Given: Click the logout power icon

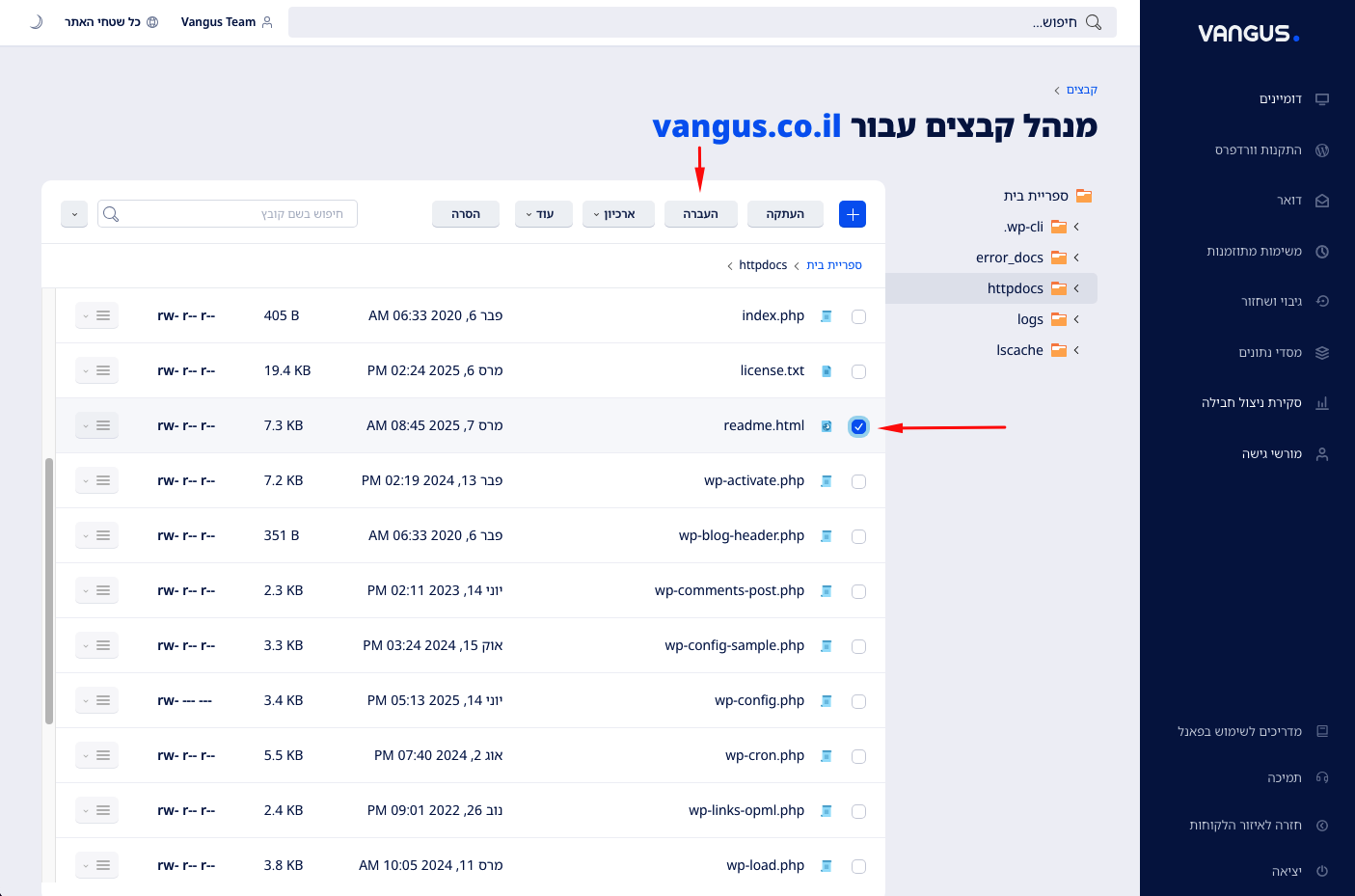Looking at the screenshot, I should (1322, 871).
